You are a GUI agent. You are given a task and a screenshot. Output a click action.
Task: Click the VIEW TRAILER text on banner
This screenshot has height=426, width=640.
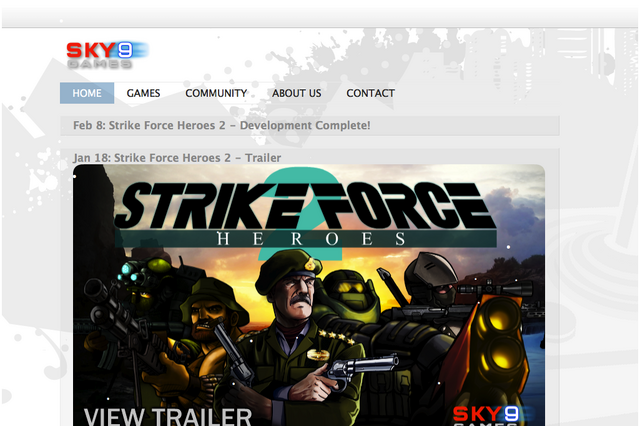click(168, 417)
